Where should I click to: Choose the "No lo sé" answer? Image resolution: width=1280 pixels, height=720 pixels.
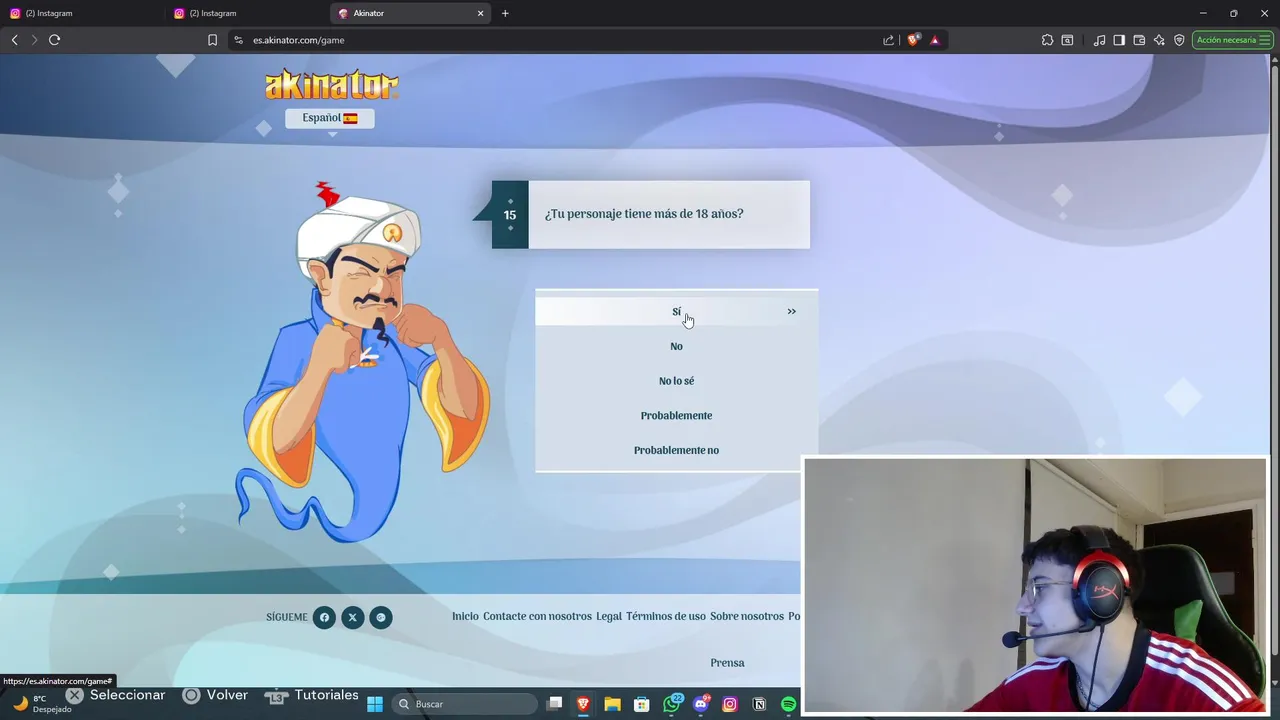(676, 381)
